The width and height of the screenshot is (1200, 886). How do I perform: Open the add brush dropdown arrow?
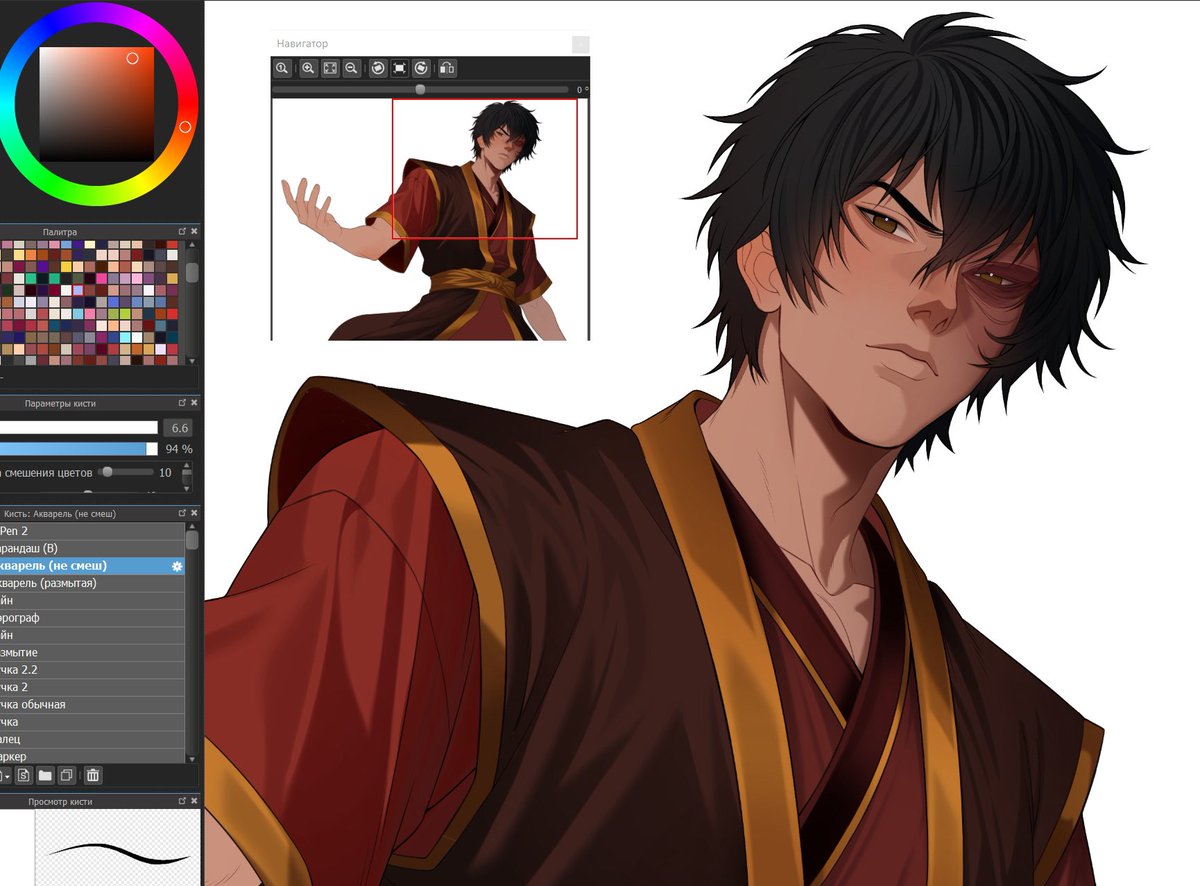pyautogui.click(x=7, y=775)
